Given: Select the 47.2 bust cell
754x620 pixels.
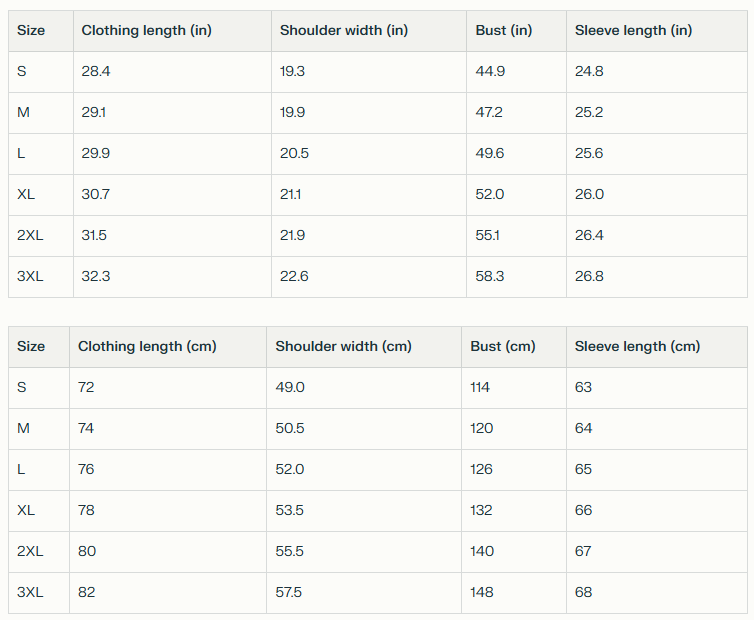Looking at the screenshot, I should pyautogui.click(x=489, y=113).
